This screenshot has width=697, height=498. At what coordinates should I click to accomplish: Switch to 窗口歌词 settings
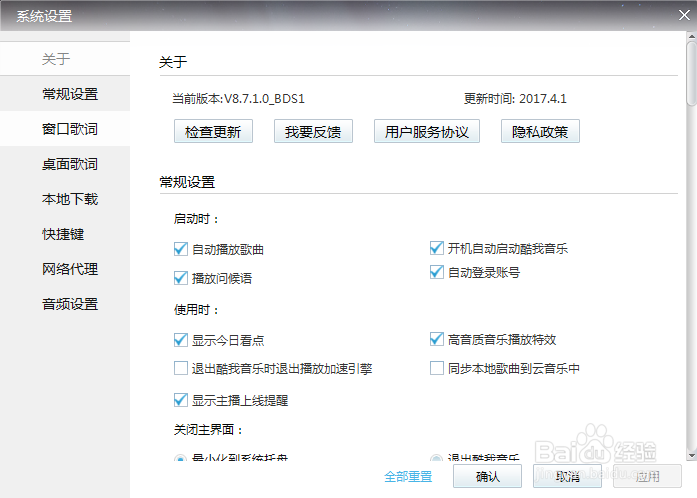[65, 129]
